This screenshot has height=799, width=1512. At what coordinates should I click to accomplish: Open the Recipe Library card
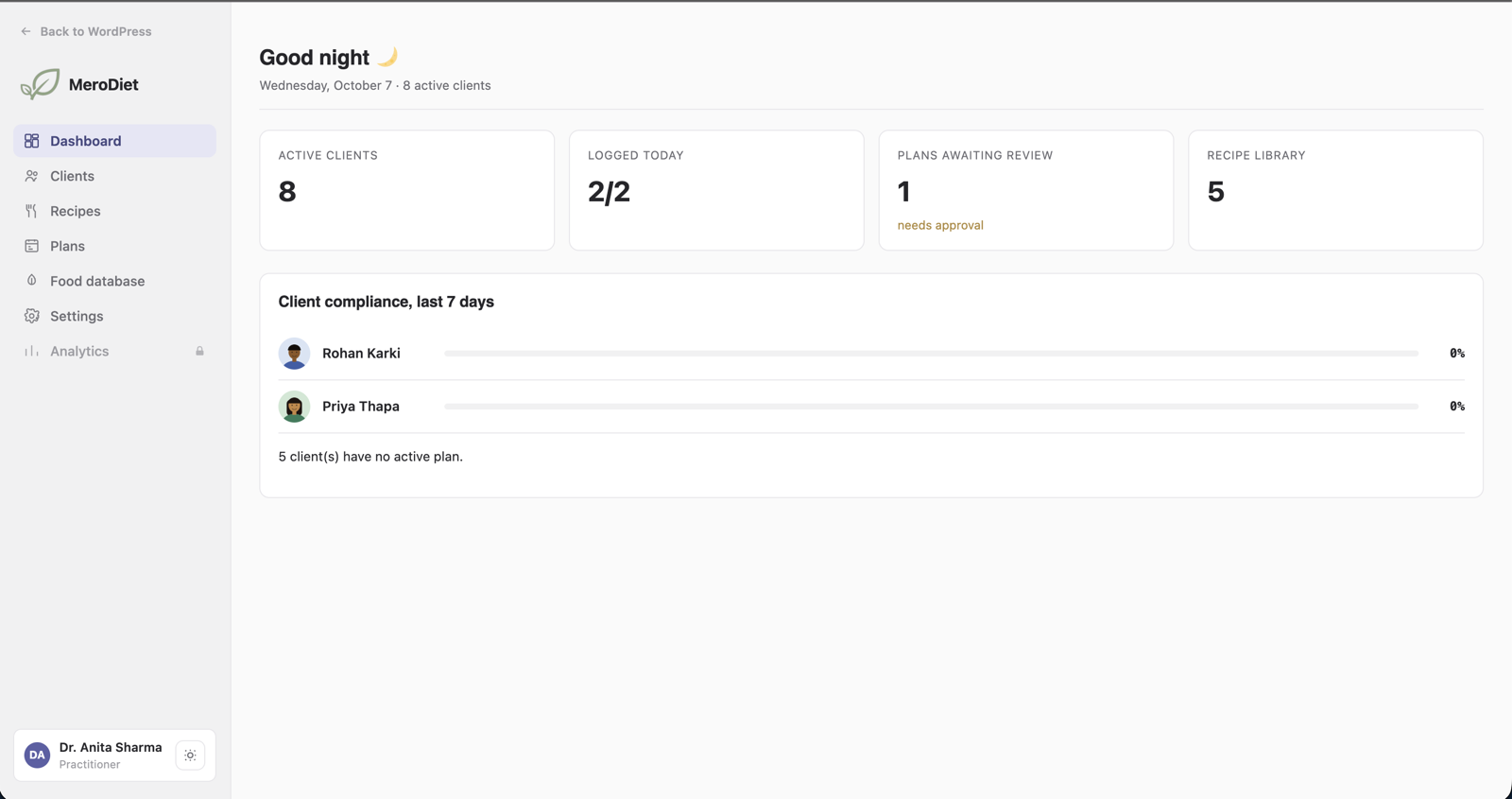(x=1335, y=190)
